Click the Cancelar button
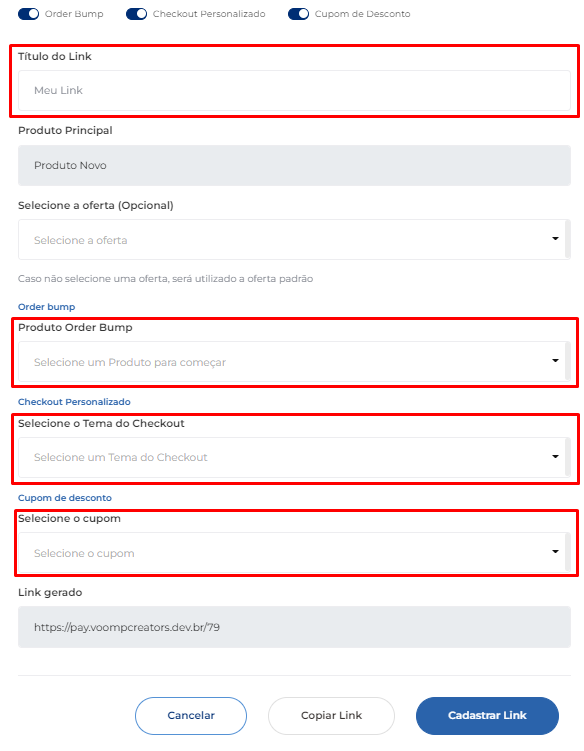Viewport: 584px width, 751px height. 191,716
